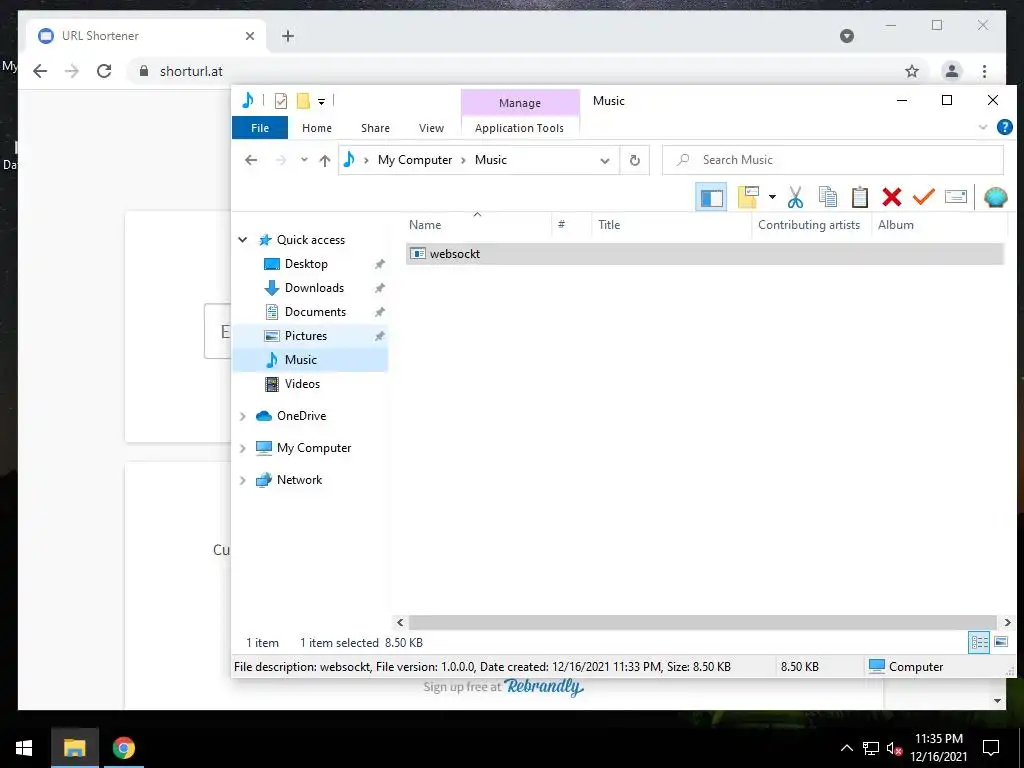Open the Application Tools tab
This screenshot has height=768, width=1024.
[x=519, y=128]
